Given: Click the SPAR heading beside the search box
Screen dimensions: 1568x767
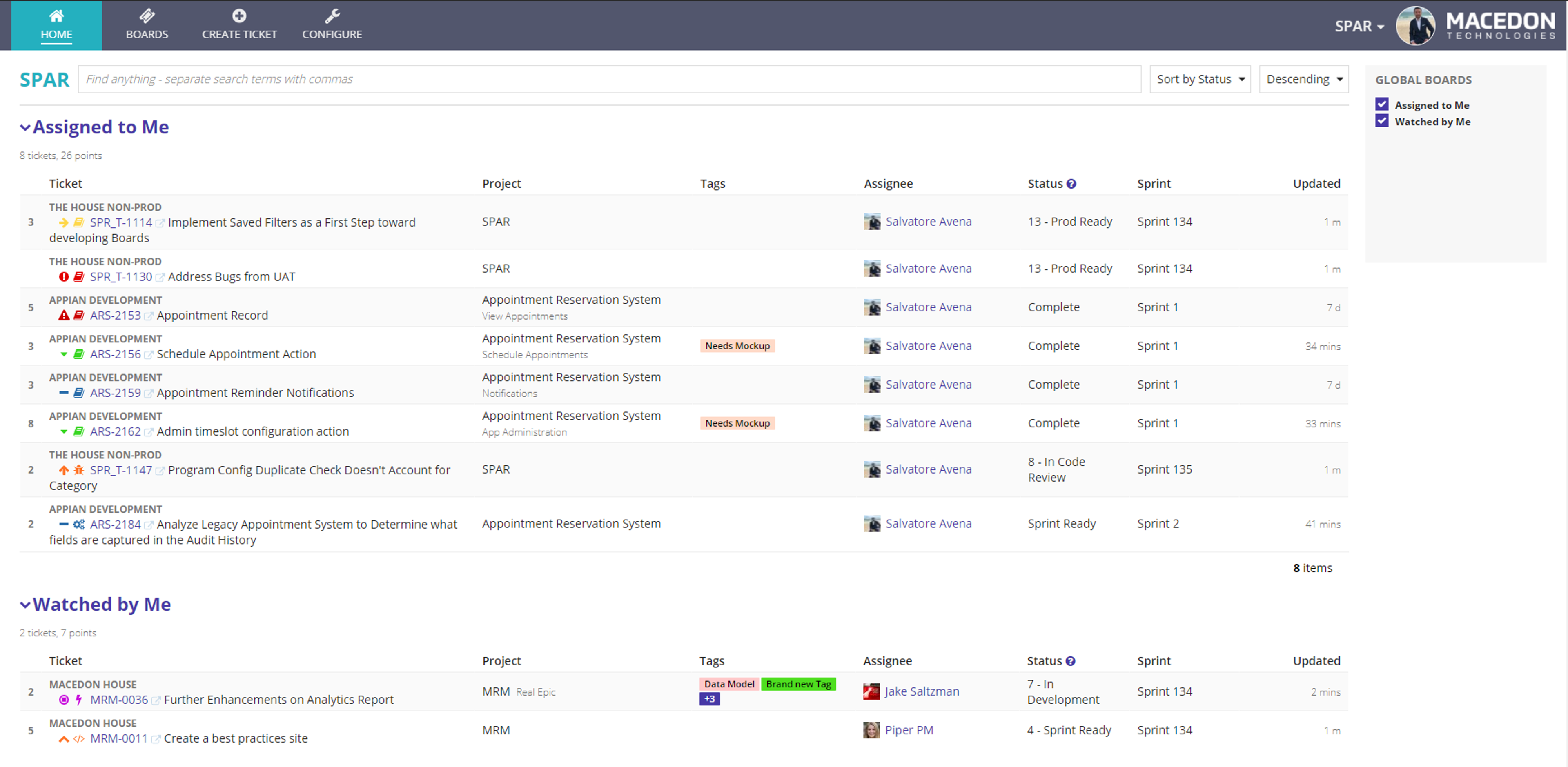Looking at the screenshot, I should [45, 79].
